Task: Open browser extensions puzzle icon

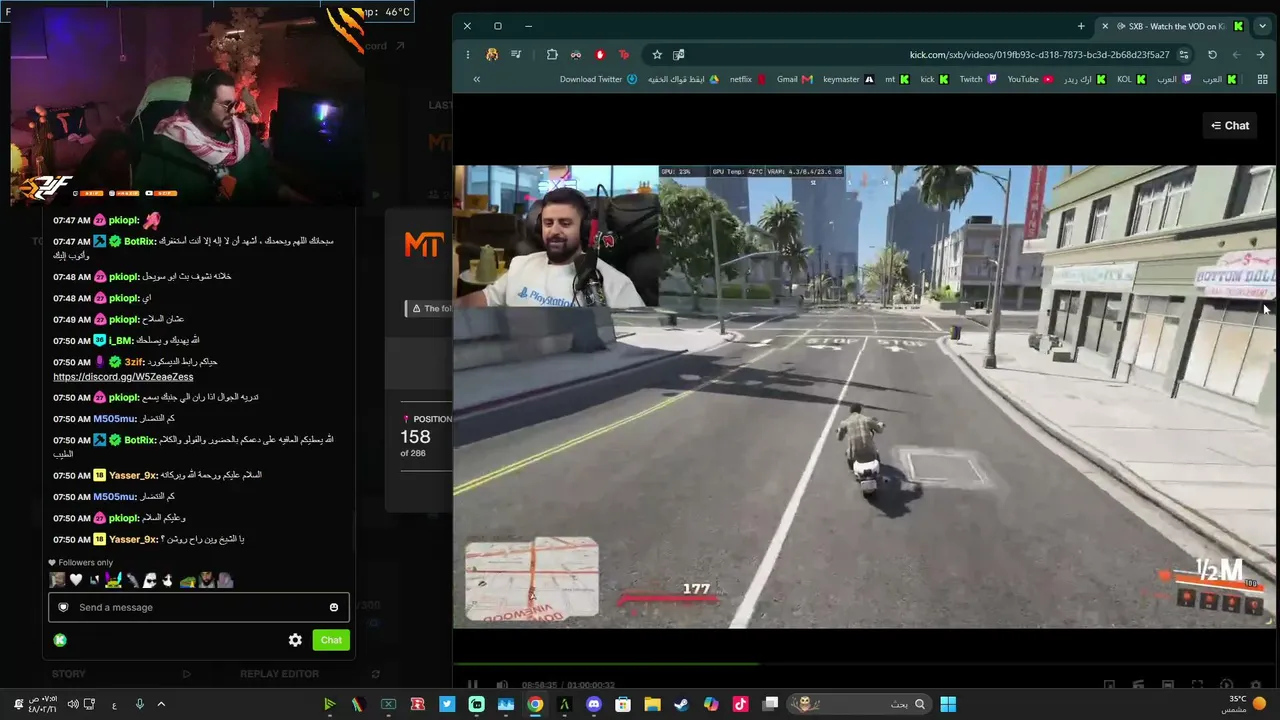Action: 552,55
